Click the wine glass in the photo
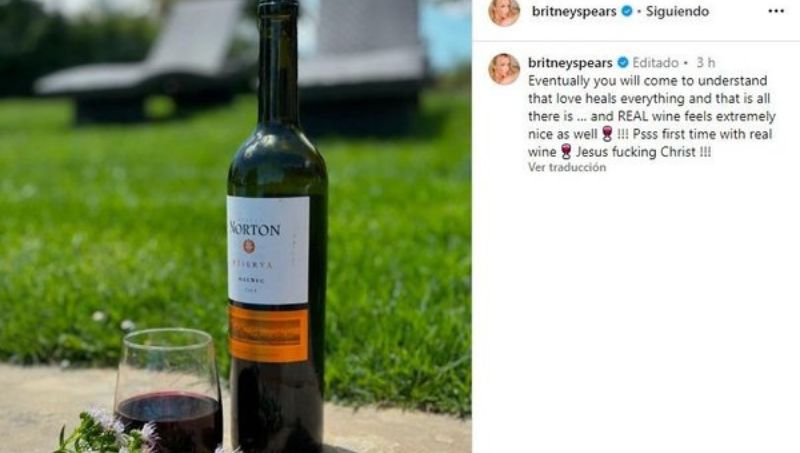 click(168, 390)
